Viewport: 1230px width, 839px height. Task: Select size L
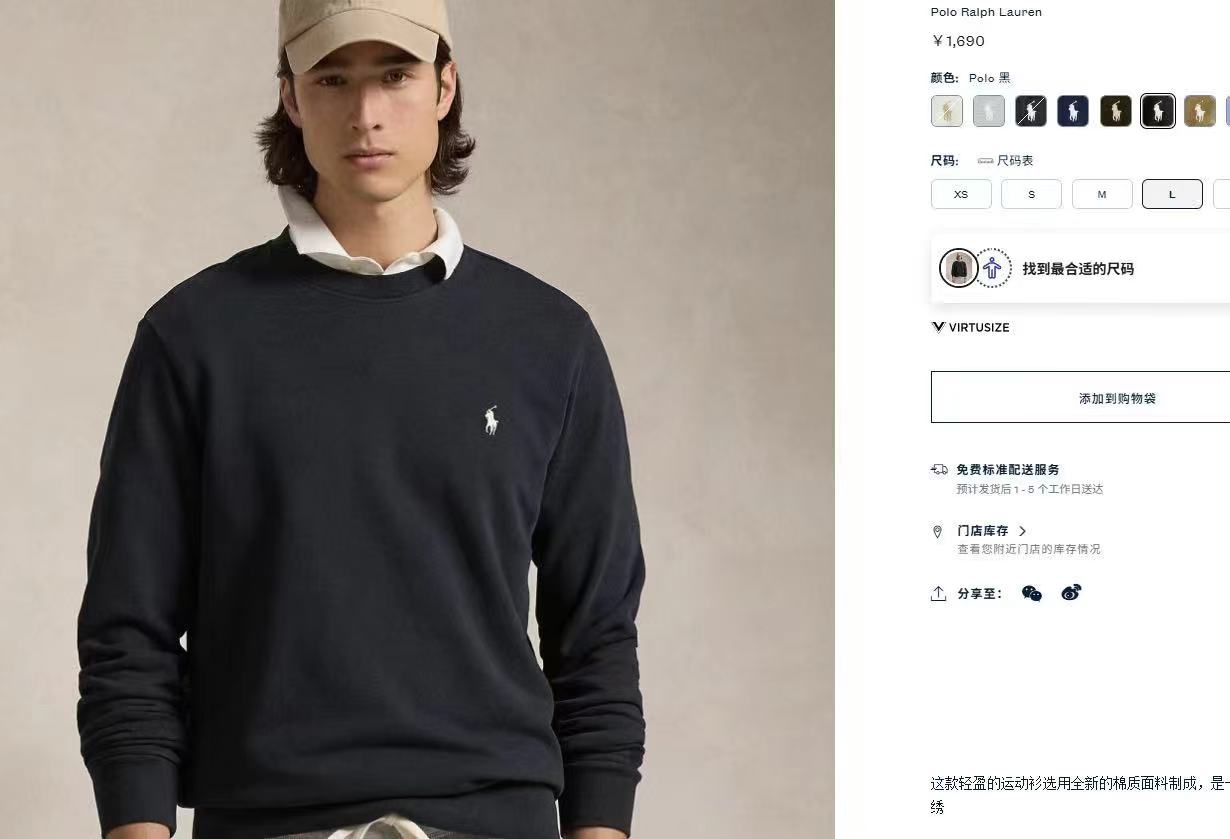tap(1172, 194)
